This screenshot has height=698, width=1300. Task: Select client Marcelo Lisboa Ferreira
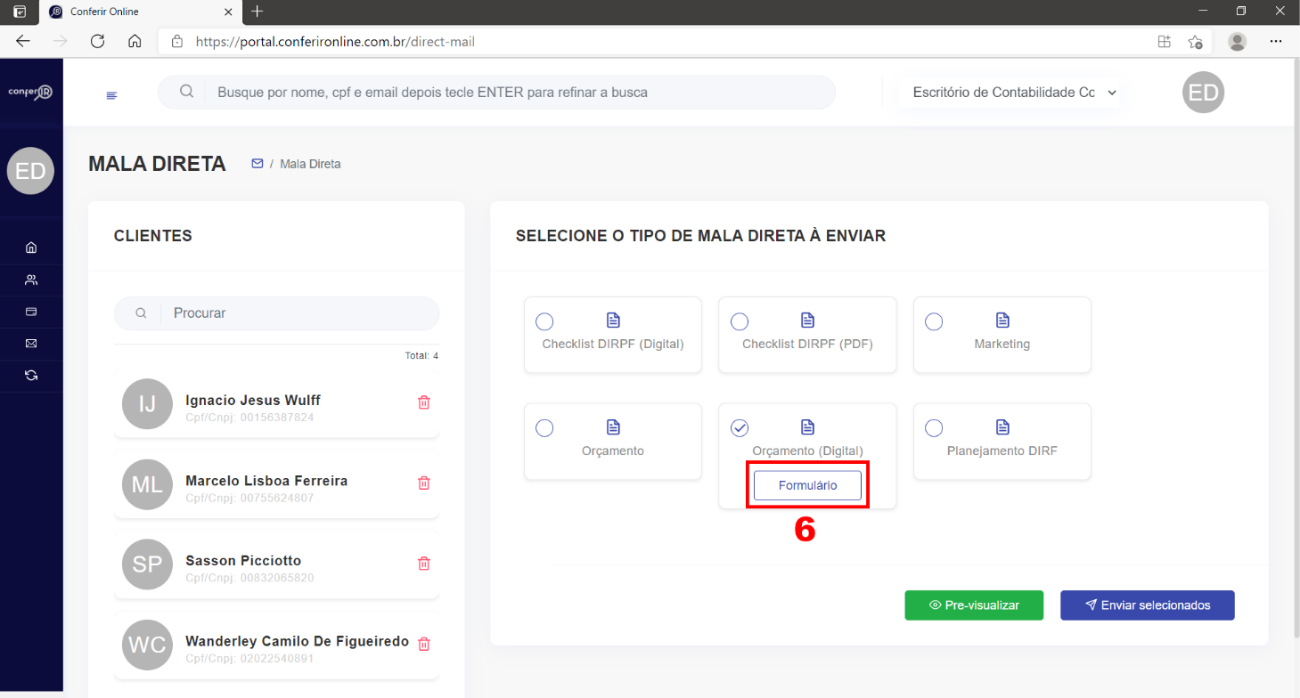click(277, 485)
